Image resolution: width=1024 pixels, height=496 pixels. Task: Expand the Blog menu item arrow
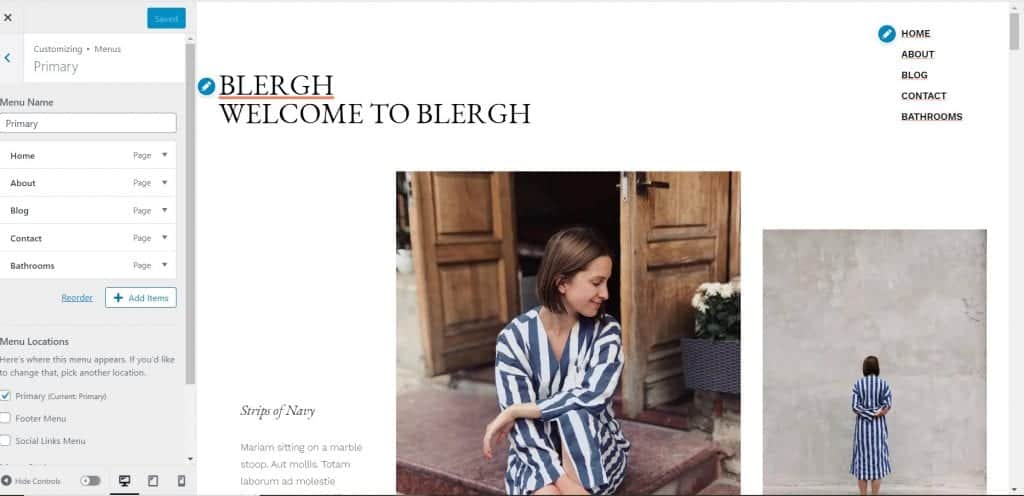pos(165,210)
